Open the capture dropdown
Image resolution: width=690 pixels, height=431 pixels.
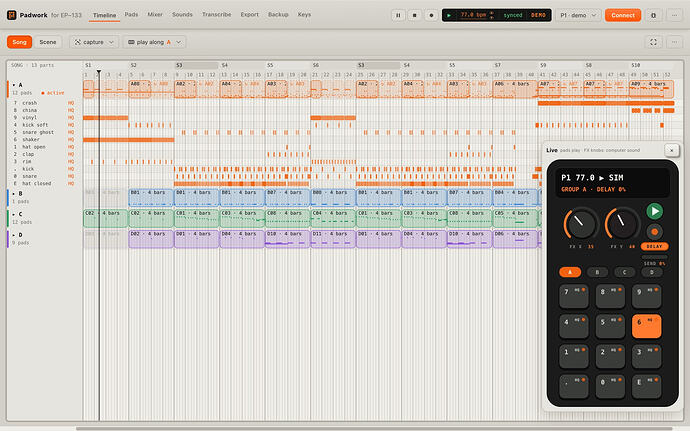coord(94,42)
